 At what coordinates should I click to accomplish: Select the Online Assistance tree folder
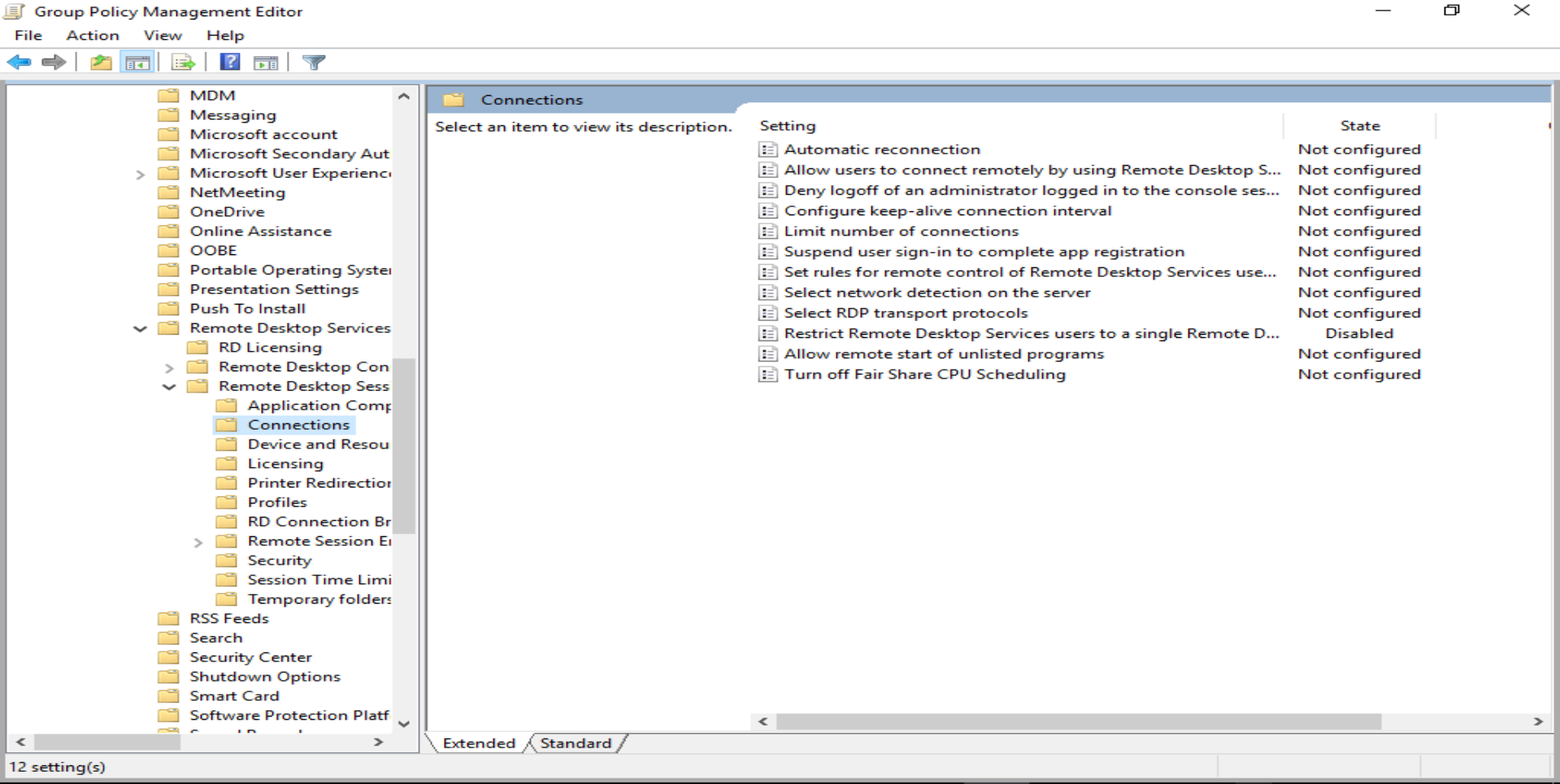point(261,232)
